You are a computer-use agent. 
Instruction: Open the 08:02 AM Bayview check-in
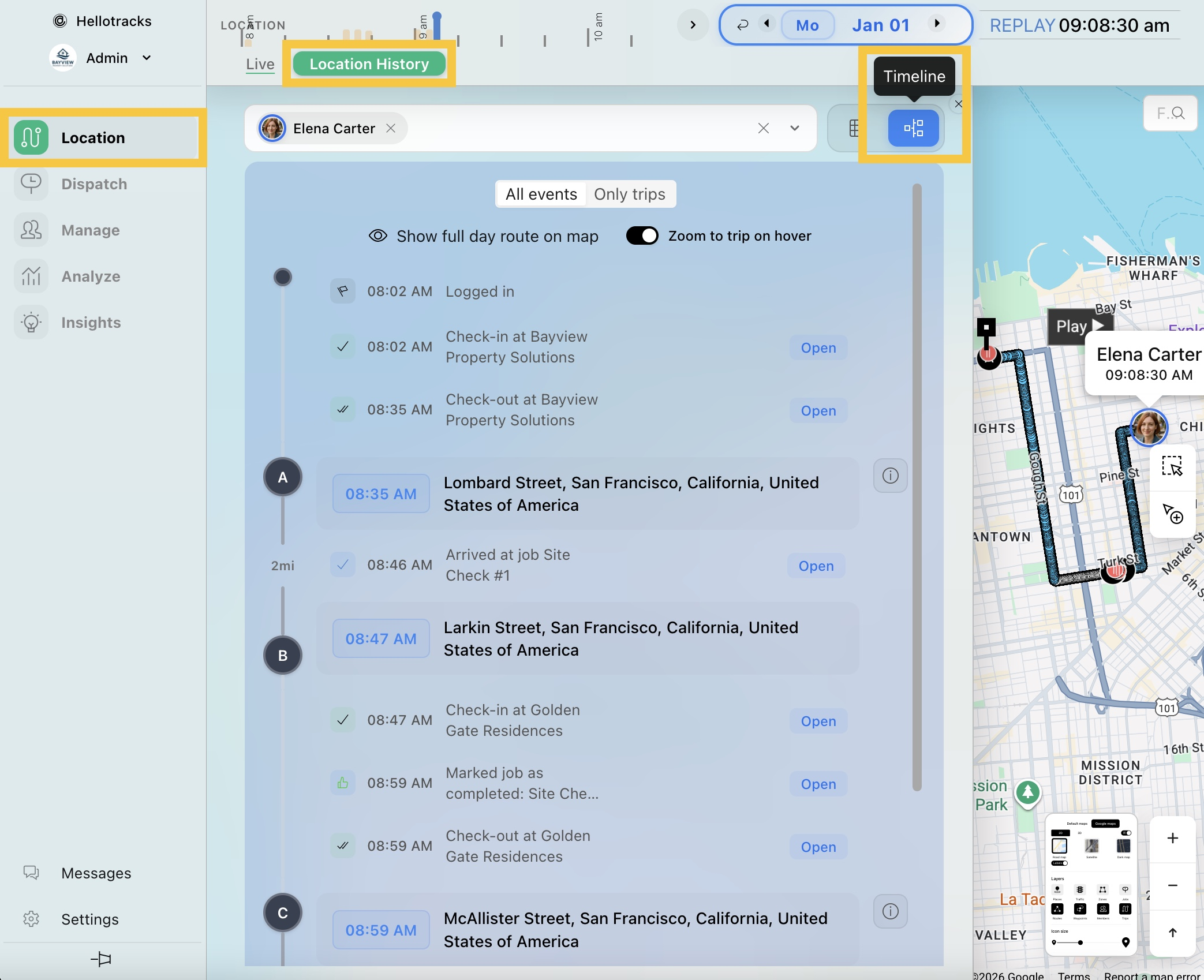[818, 348]
